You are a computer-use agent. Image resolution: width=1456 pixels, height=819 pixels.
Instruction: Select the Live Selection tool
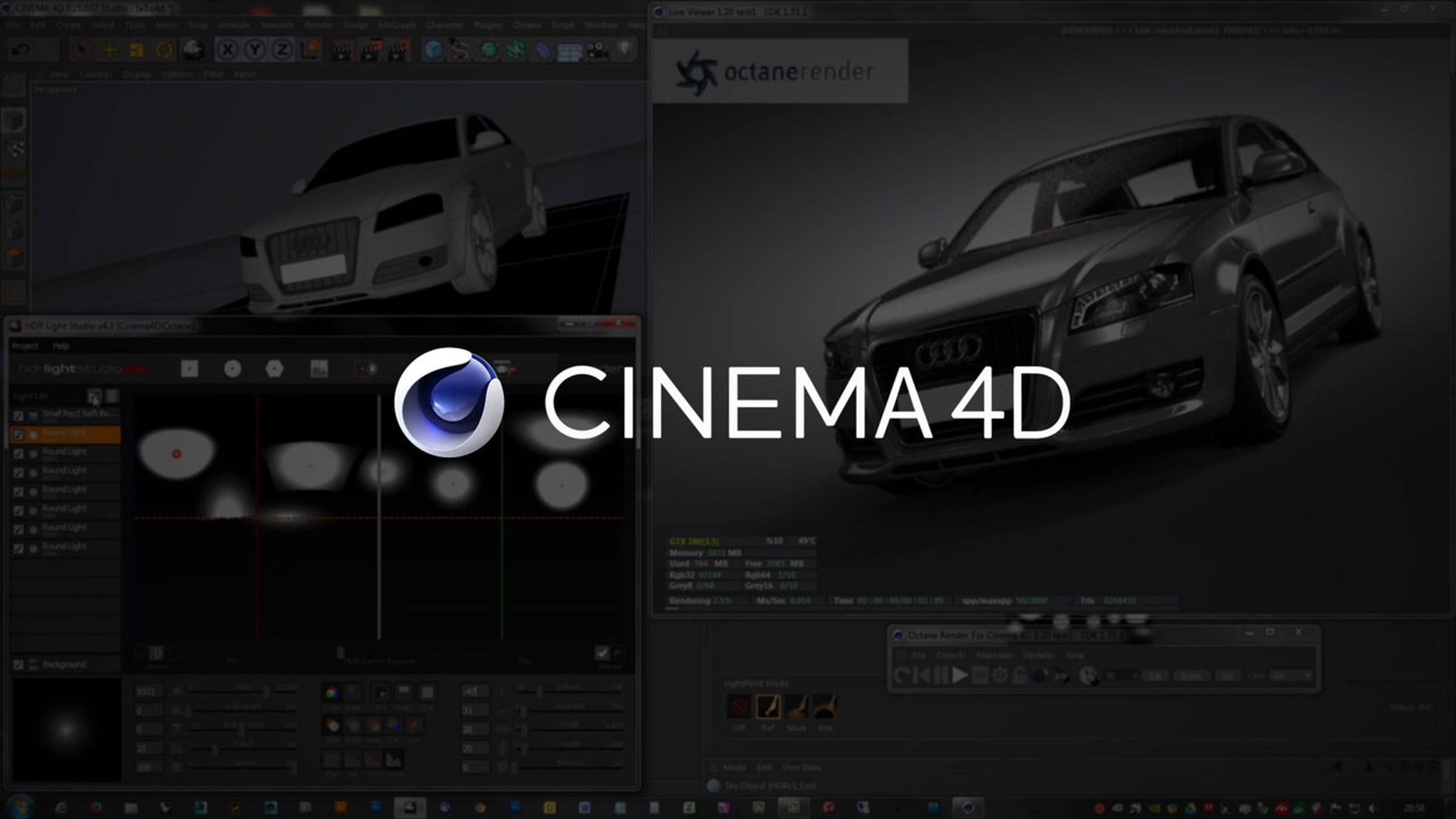point(83,50)
